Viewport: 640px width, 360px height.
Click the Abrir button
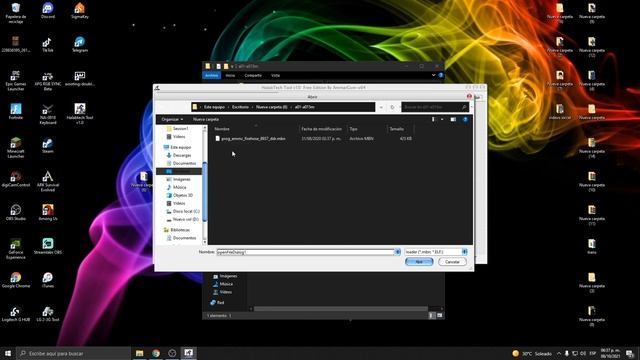pyautogui.click(x=419, y=262)
